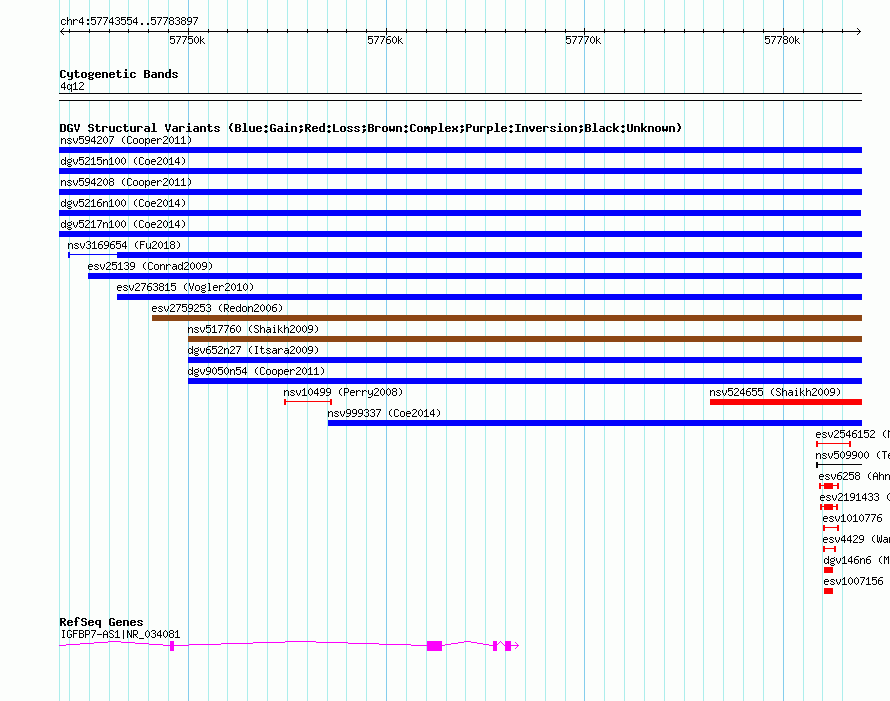Click the esv1007156 red loss block
Image resolution: width=890 pixels, height=701 pixels.
(829, 591)
